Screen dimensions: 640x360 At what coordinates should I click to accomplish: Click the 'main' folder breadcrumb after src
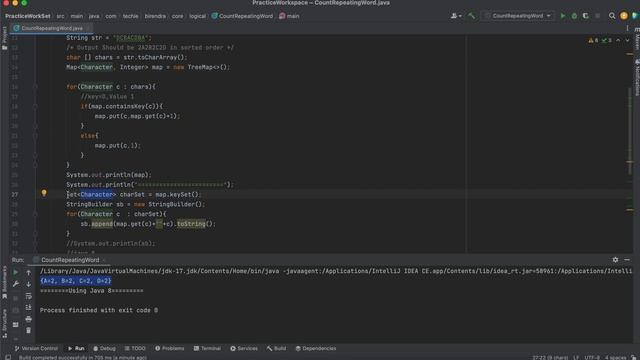tap(77, 16)
